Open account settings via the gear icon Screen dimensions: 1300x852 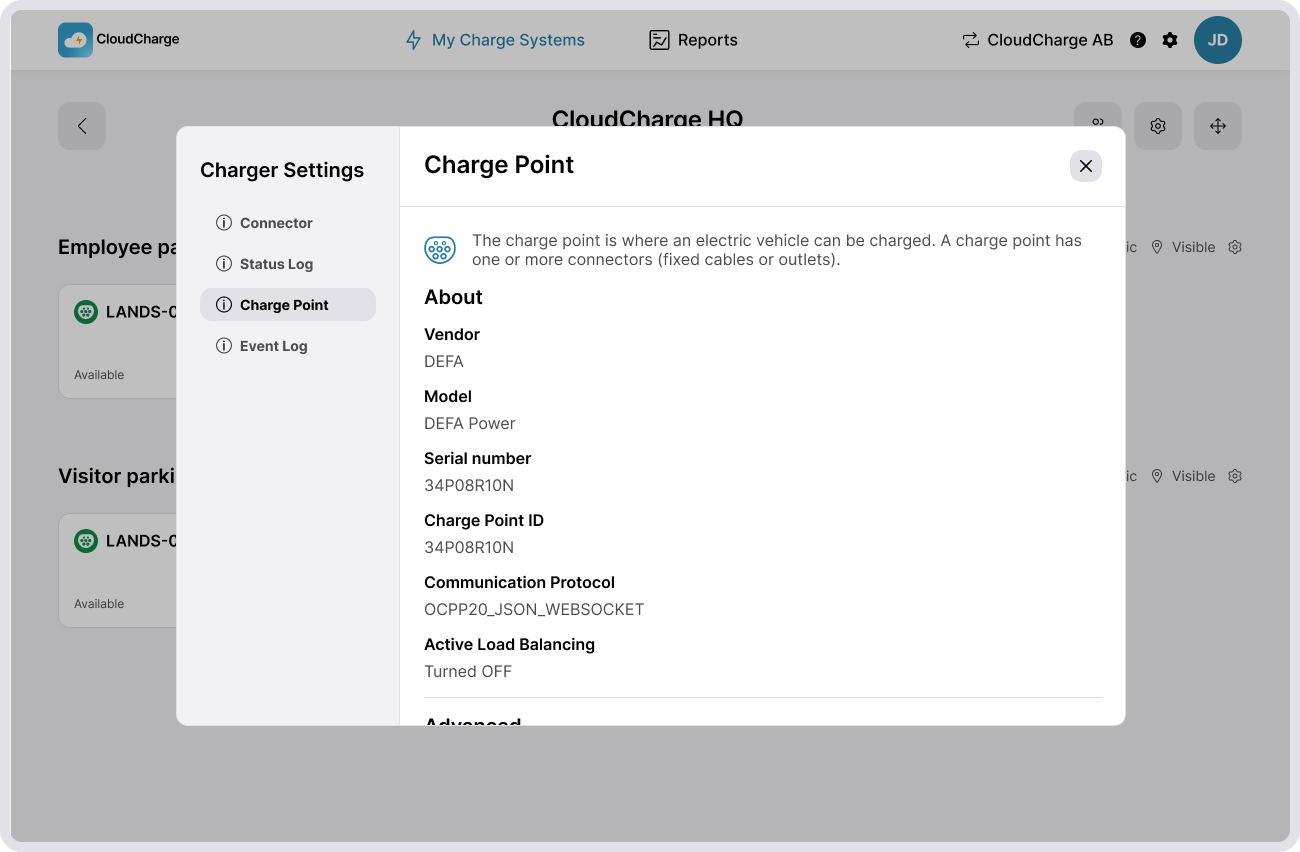[1170, 40]
